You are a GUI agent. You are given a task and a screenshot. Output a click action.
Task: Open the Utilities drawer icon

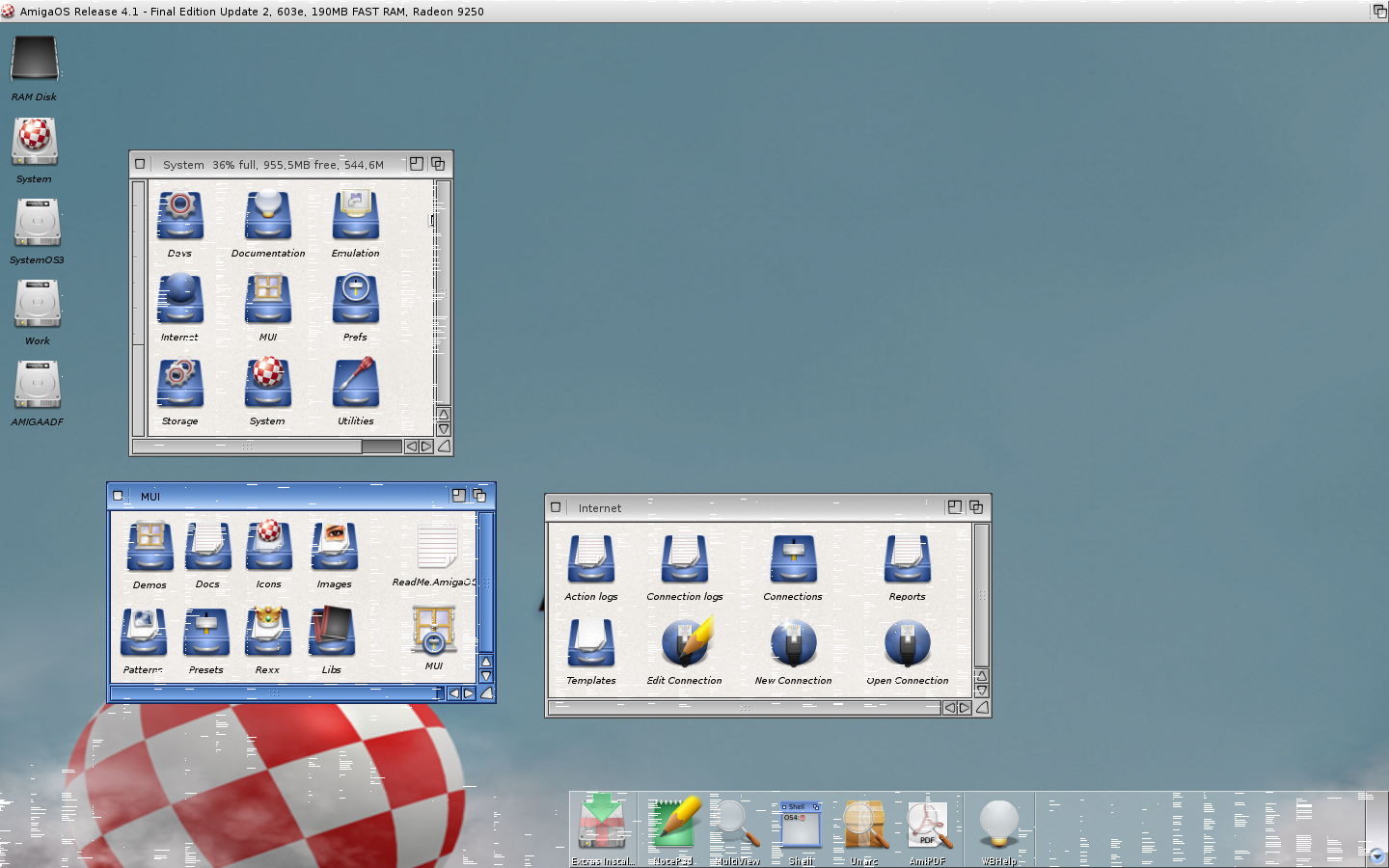[355, 385]
